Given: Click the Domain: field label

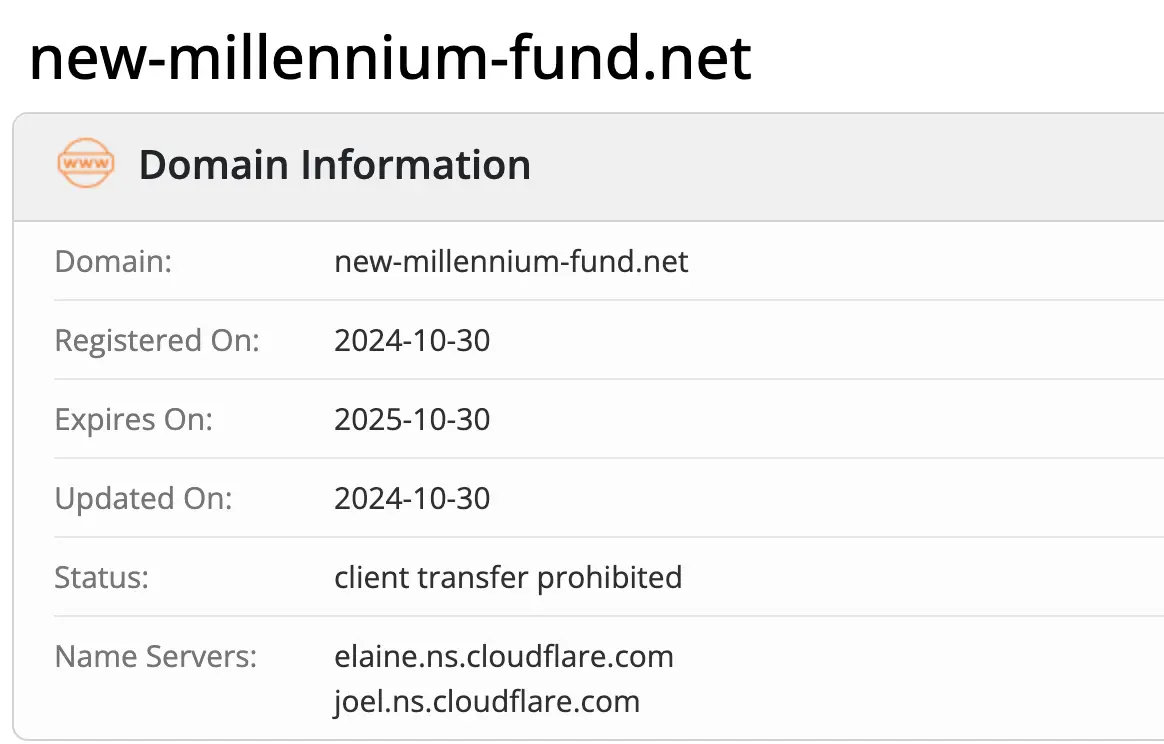Looking at the screenshot, I should click(x=113, y=262).
